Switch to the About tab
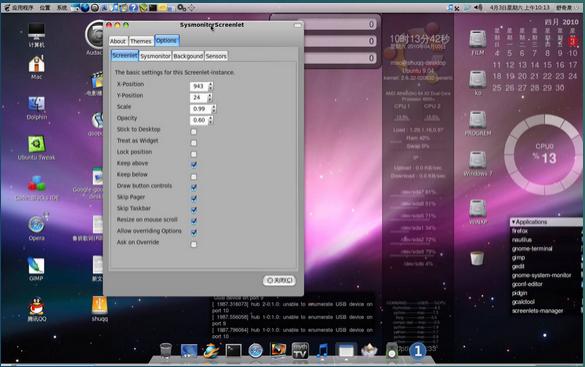585x367 pixels. (x=118, y=41)
